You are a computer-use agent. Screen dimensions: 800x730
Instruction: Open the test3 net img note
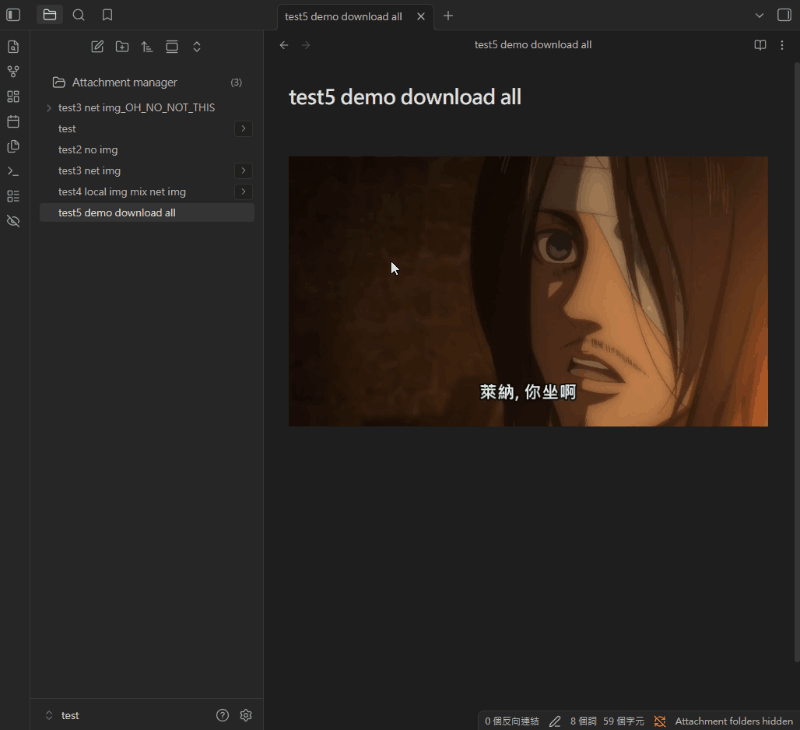[89, 171]
